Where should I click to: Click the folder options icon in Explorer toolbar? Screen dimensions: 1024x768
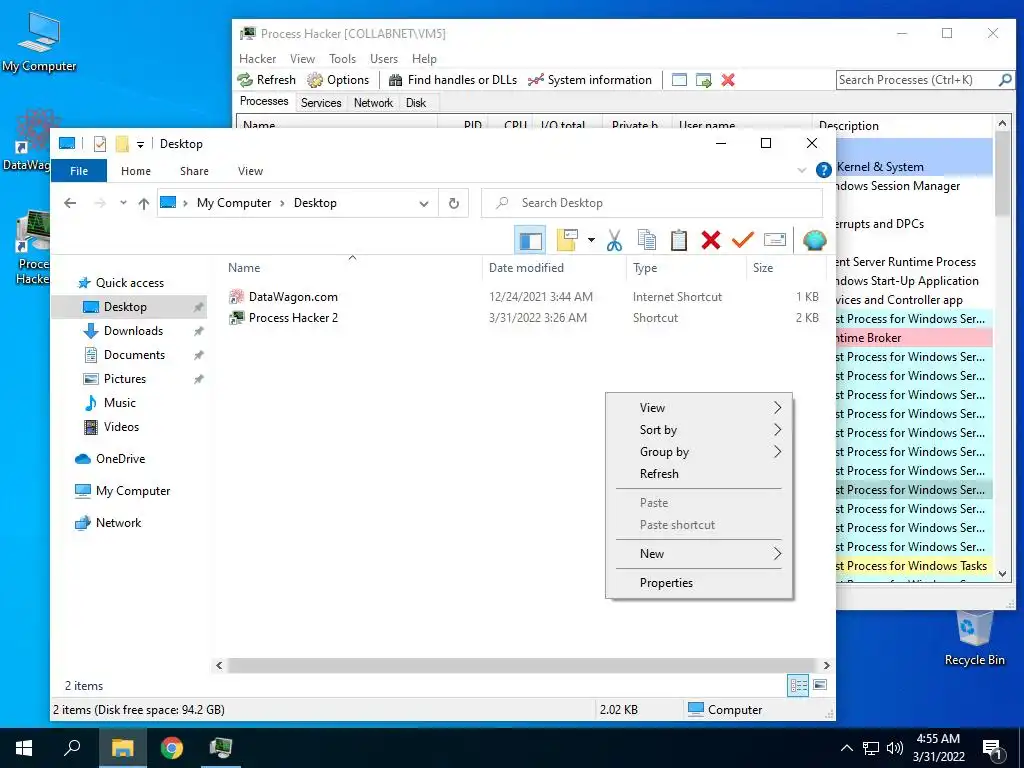click(567, 240)
